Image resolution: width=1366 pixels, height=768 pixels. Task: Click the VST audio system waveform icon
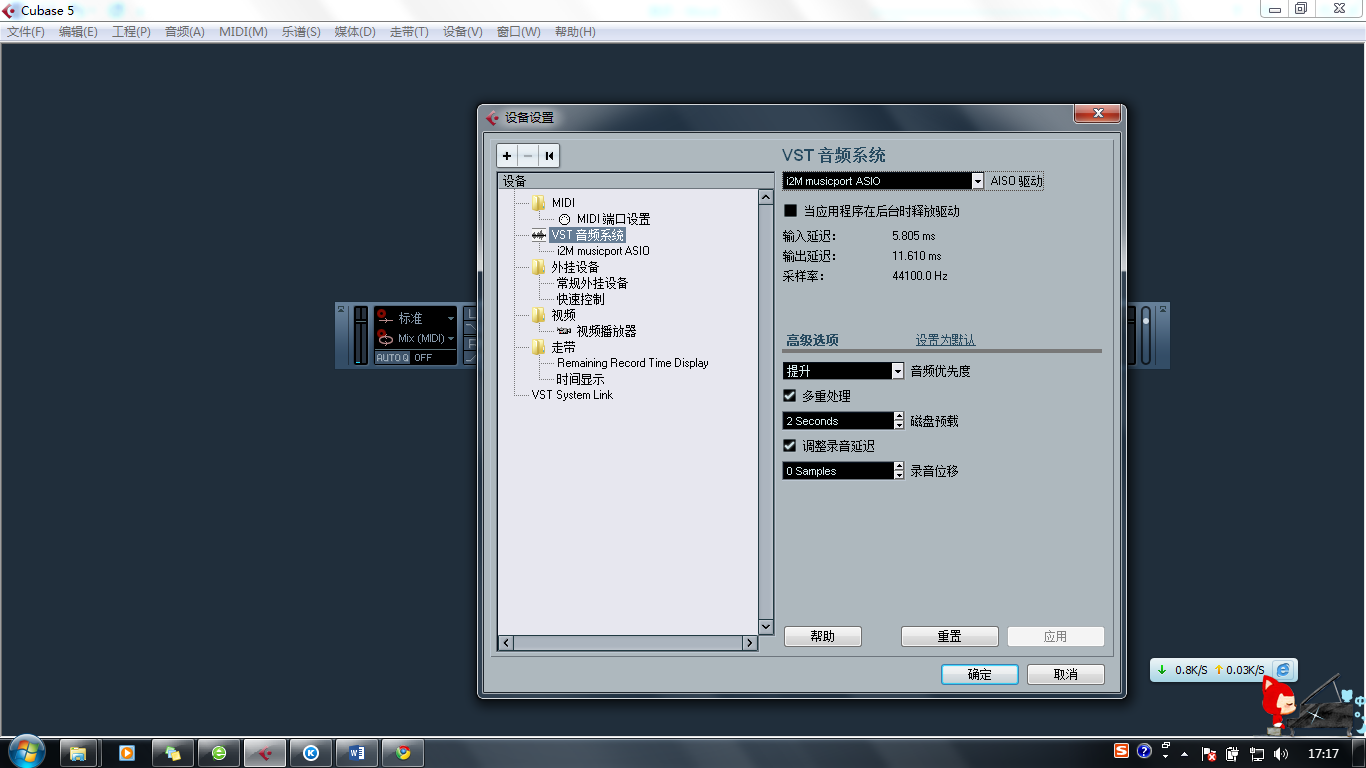point(540,235)
